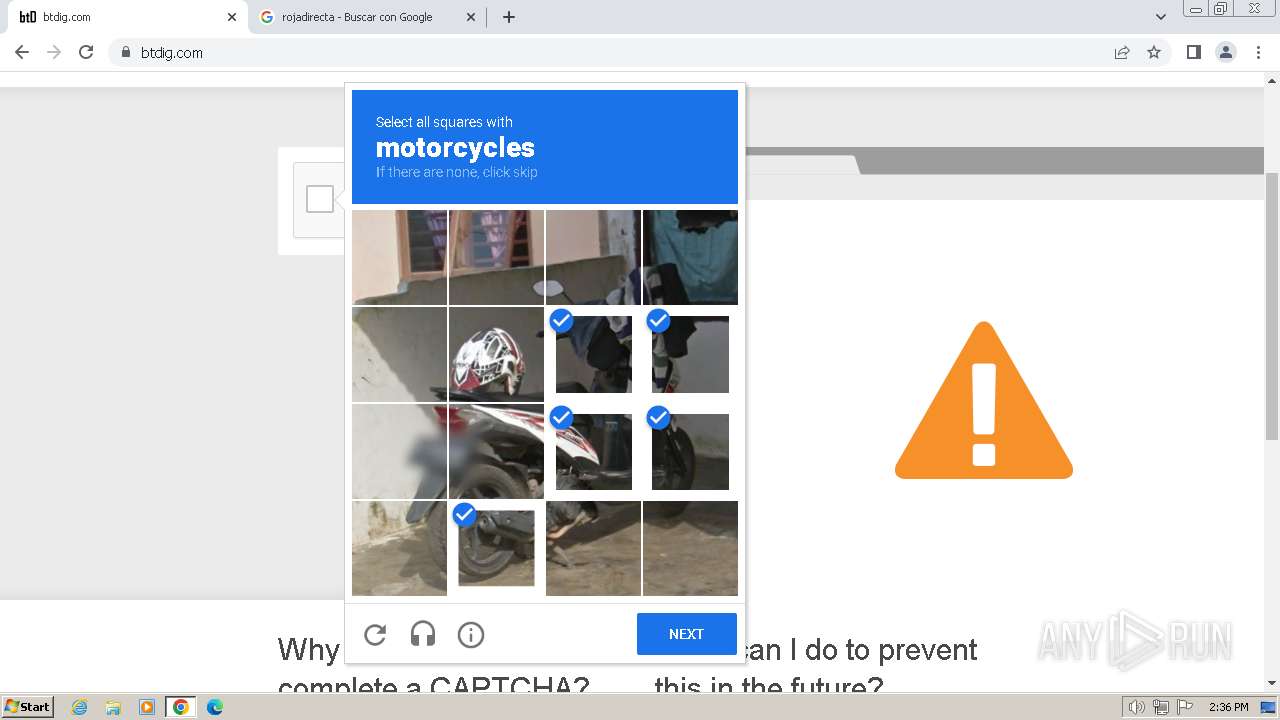Deselect tile showing the motorcycle's white rear fairing
The height and width of the screenshot is (720, 1280).
tap(593, 451)
